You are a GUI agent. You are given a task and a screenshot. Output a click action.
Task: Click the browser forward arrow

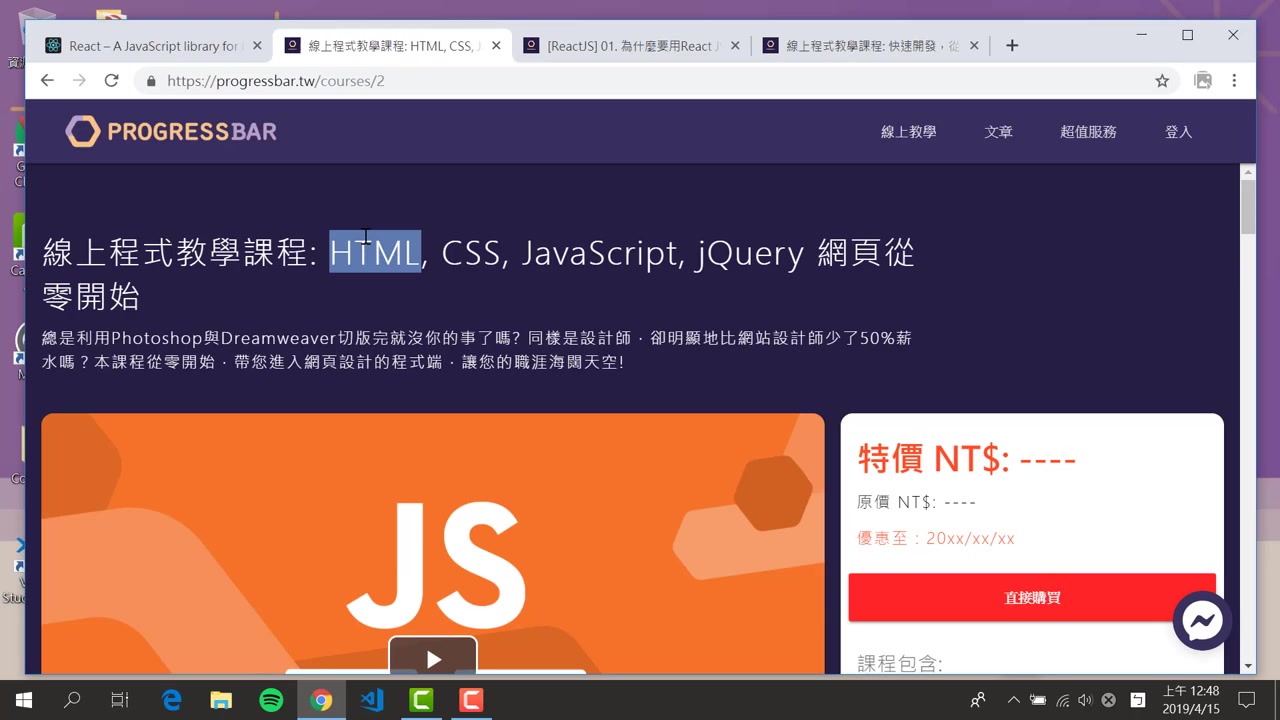(79, 81)
